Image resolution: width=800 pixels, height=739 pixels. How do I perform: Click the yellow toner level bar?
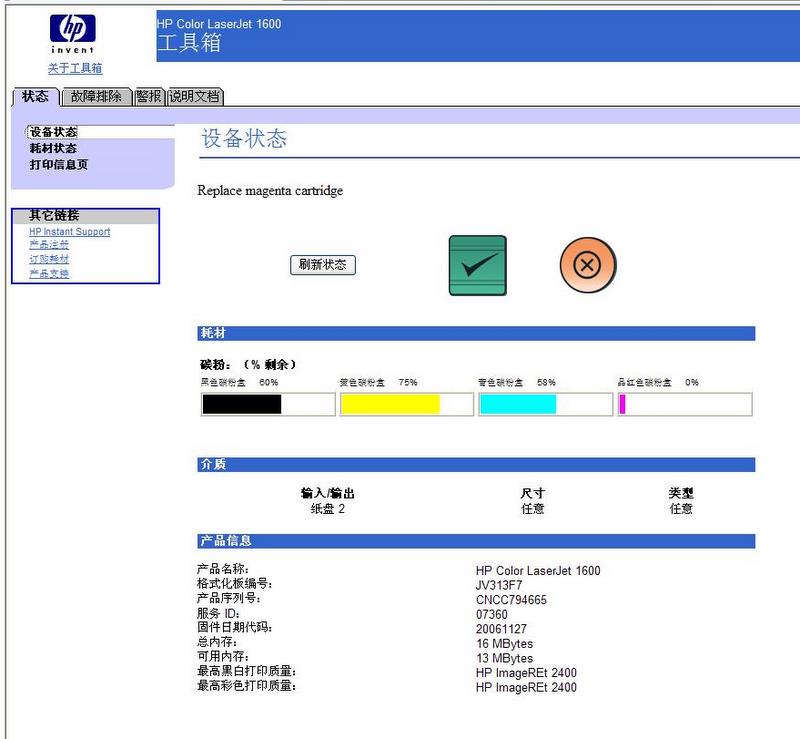407,404
